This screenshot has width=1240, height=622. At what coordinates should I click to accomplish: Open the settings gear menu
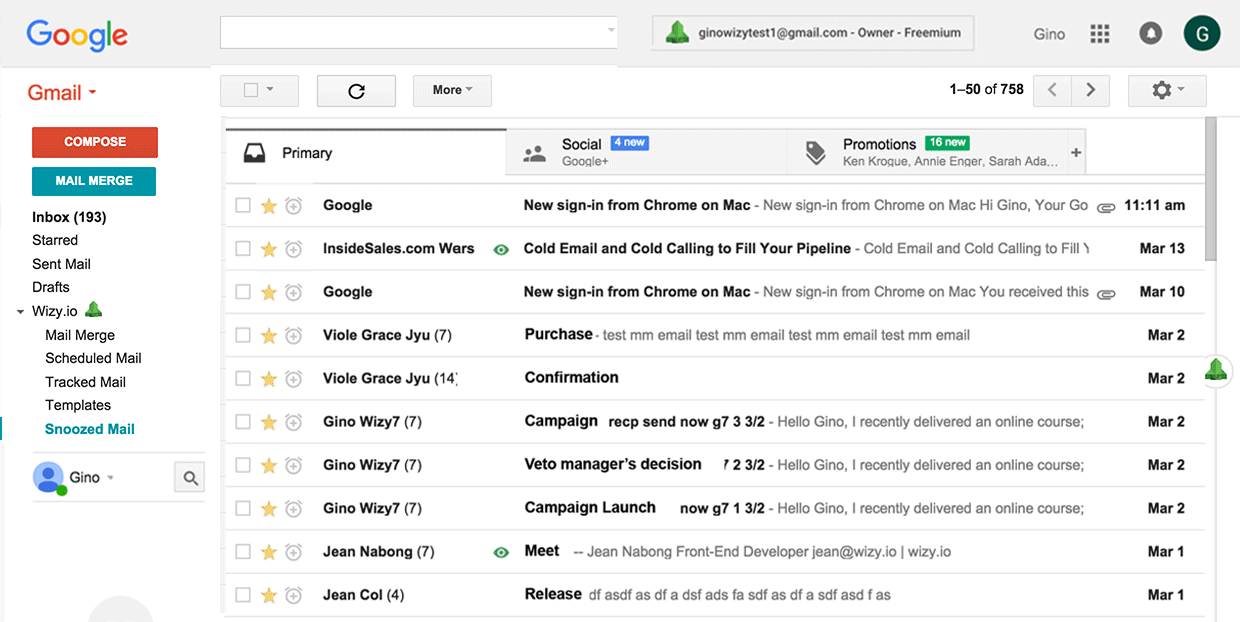click(1167, 90)
